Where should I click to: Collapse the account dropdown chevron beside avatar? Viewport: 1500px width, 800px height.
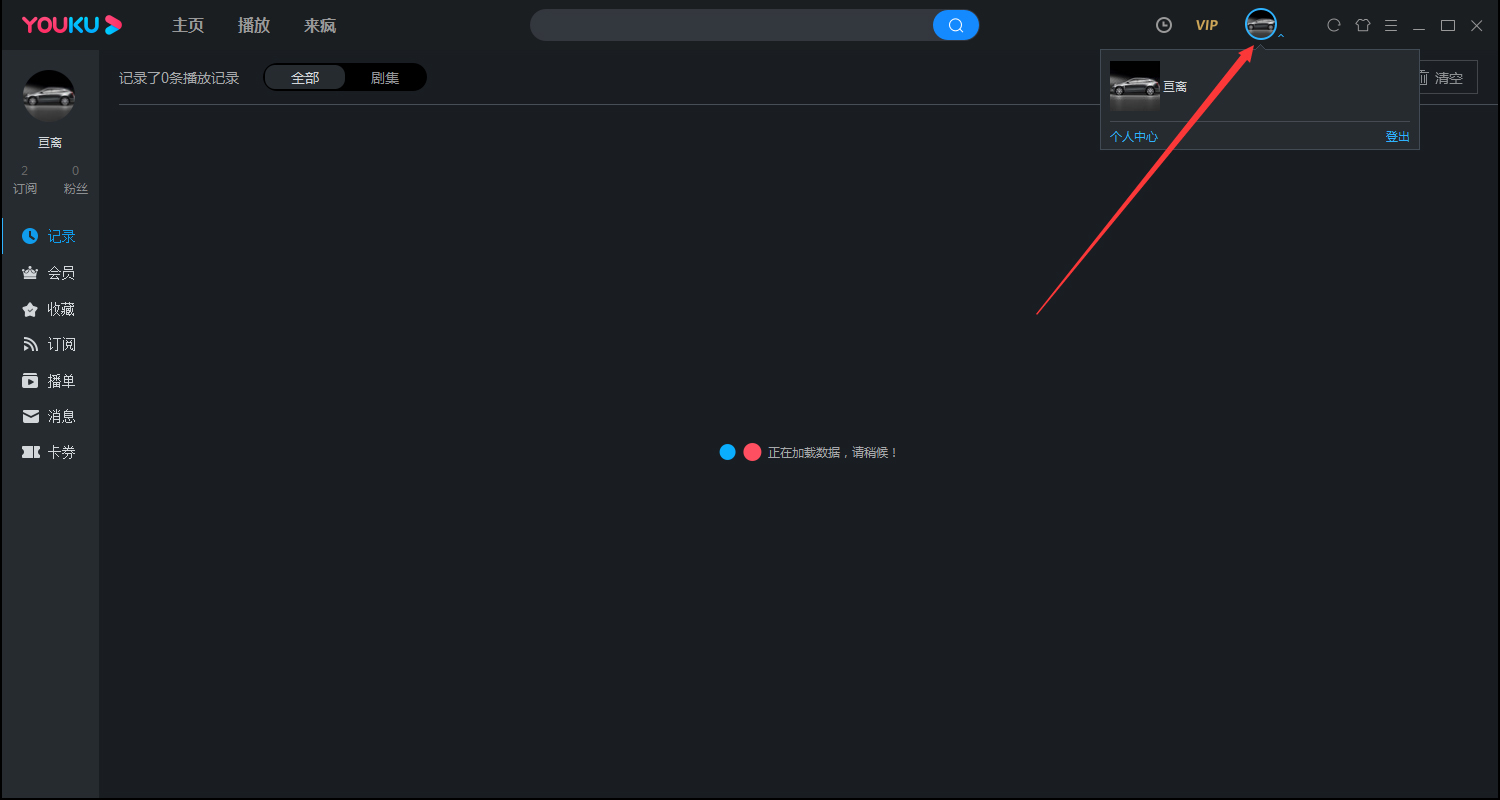pyautogui.click(x=1281, y=36)
